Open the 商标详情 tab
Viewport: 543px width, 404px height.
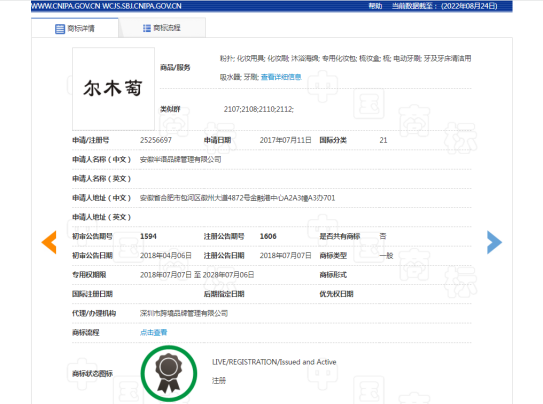[x=75, y=28]
